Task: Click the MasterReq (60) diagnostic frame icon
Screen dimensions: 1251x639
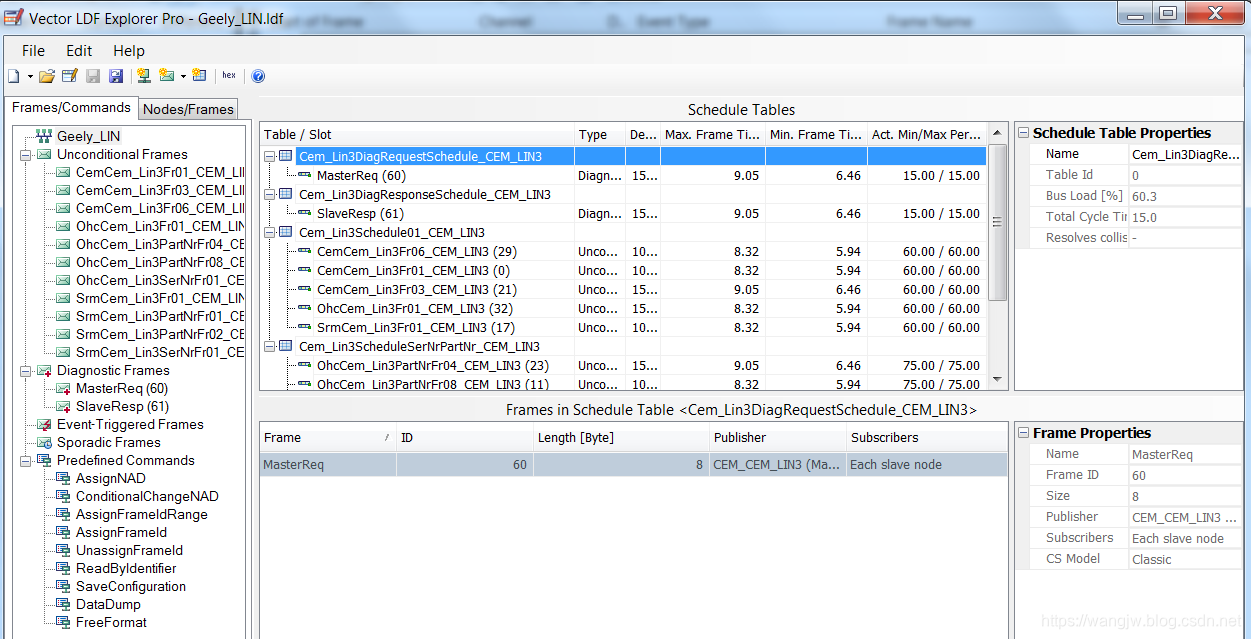Action: point(63,389)
